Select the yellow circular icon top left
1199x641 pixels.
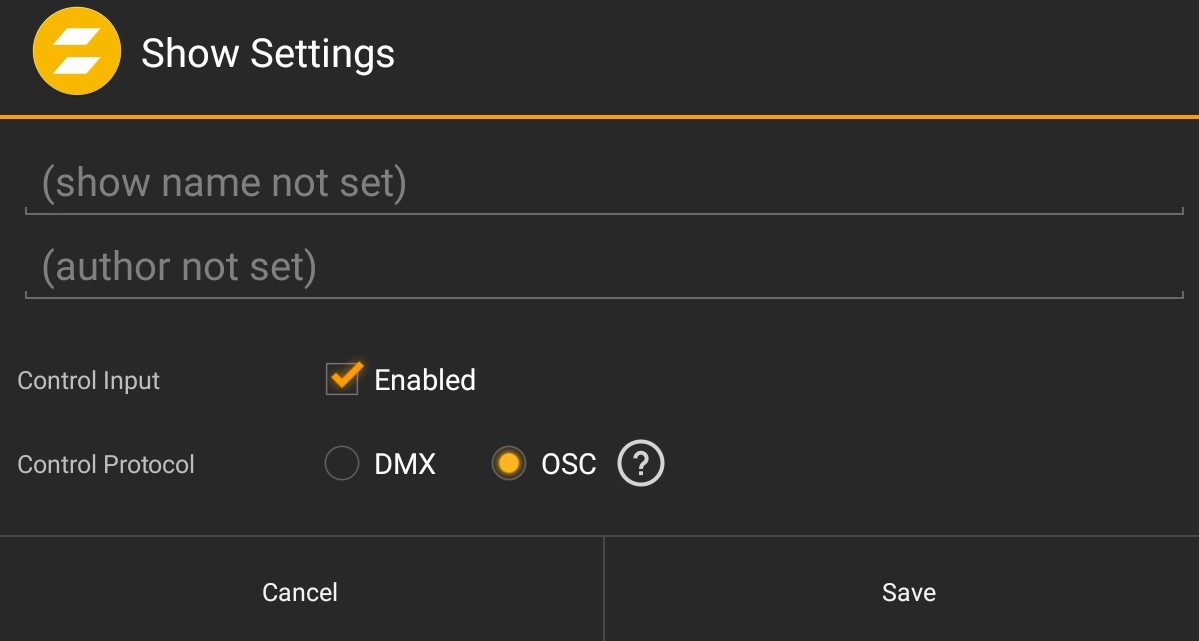point(77,53)
